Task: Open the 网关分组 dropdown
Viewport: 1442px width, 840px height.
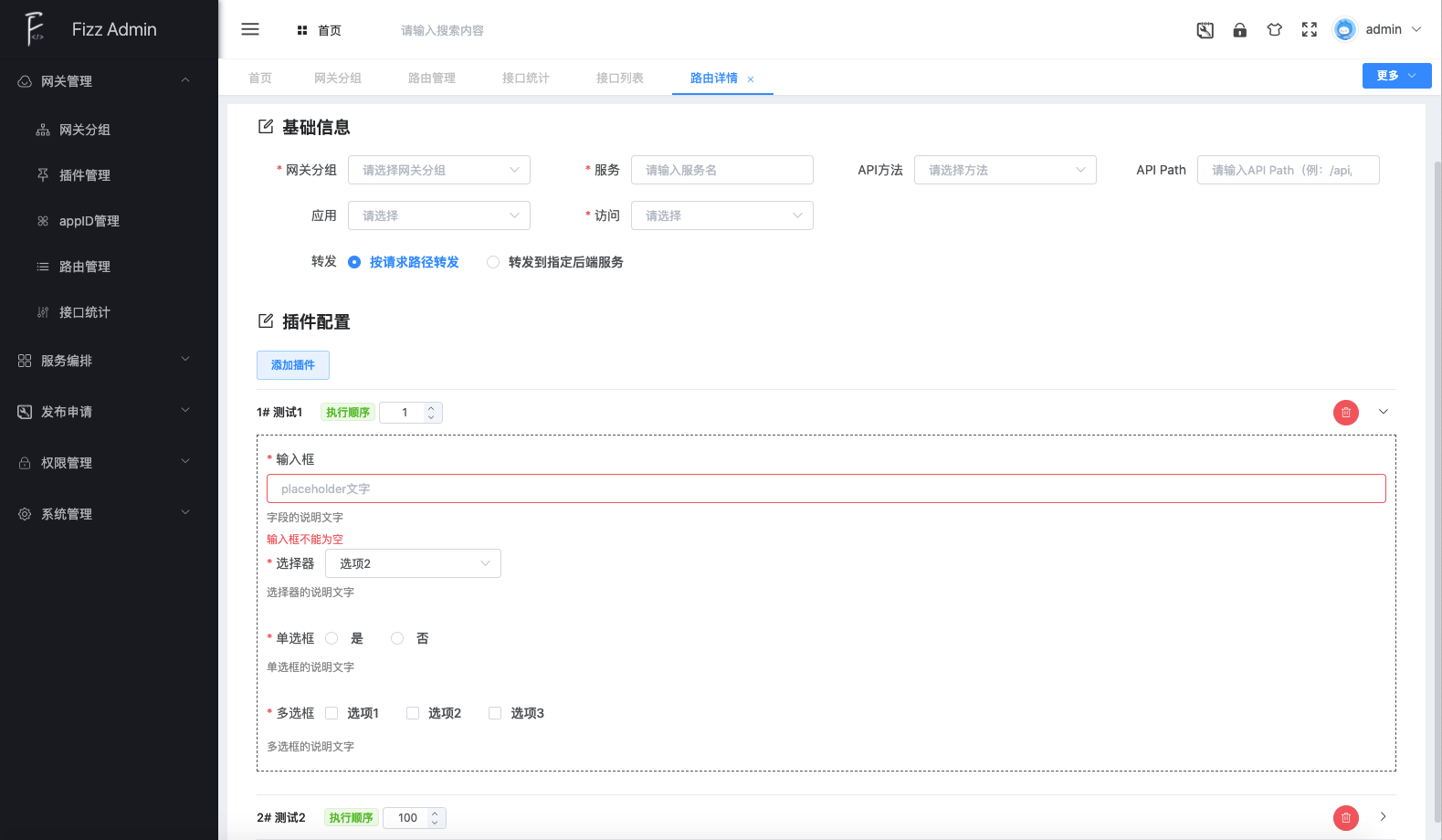Action: (x=438, y=170)
